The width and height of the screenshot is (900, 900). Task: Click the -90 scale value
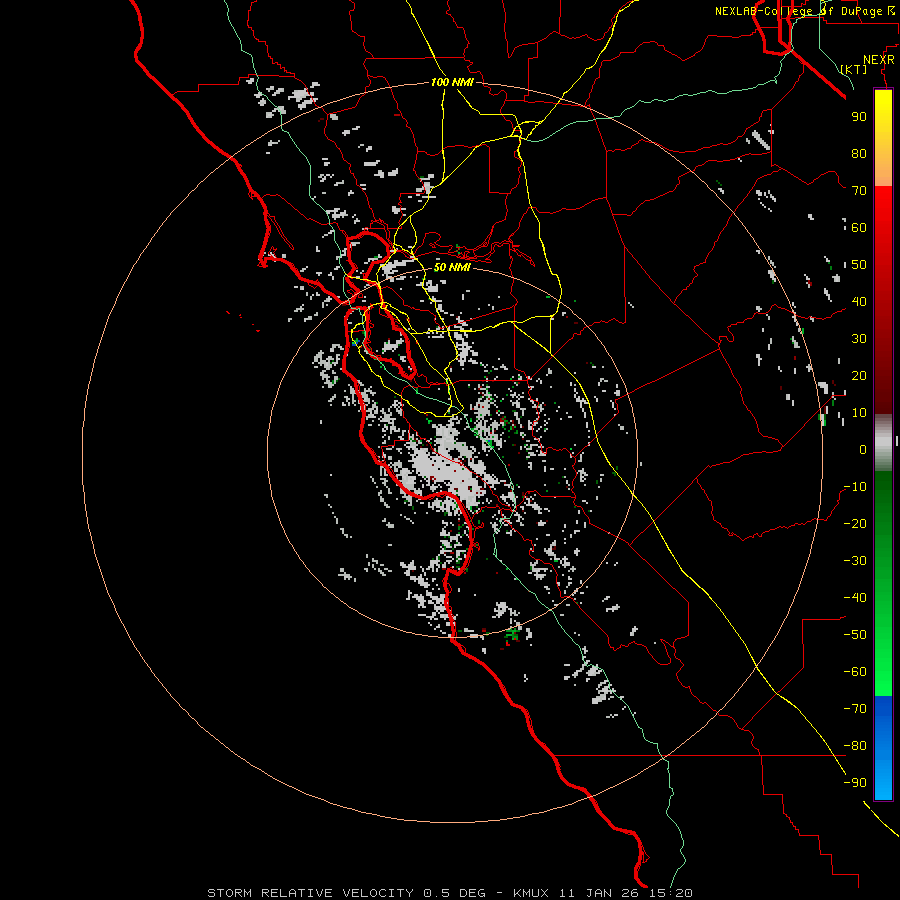pyautogui.click(x=855, y=783)
